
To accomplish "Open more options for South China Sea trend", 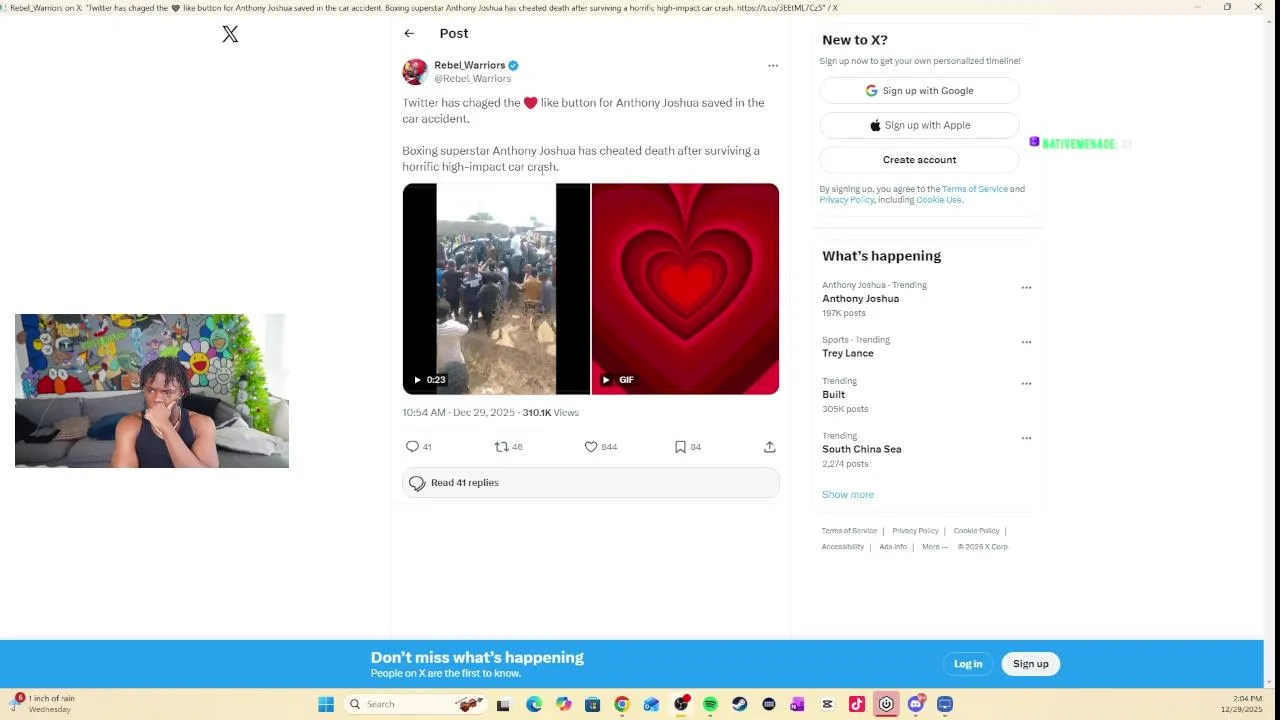I will (x=1026, y=438).
